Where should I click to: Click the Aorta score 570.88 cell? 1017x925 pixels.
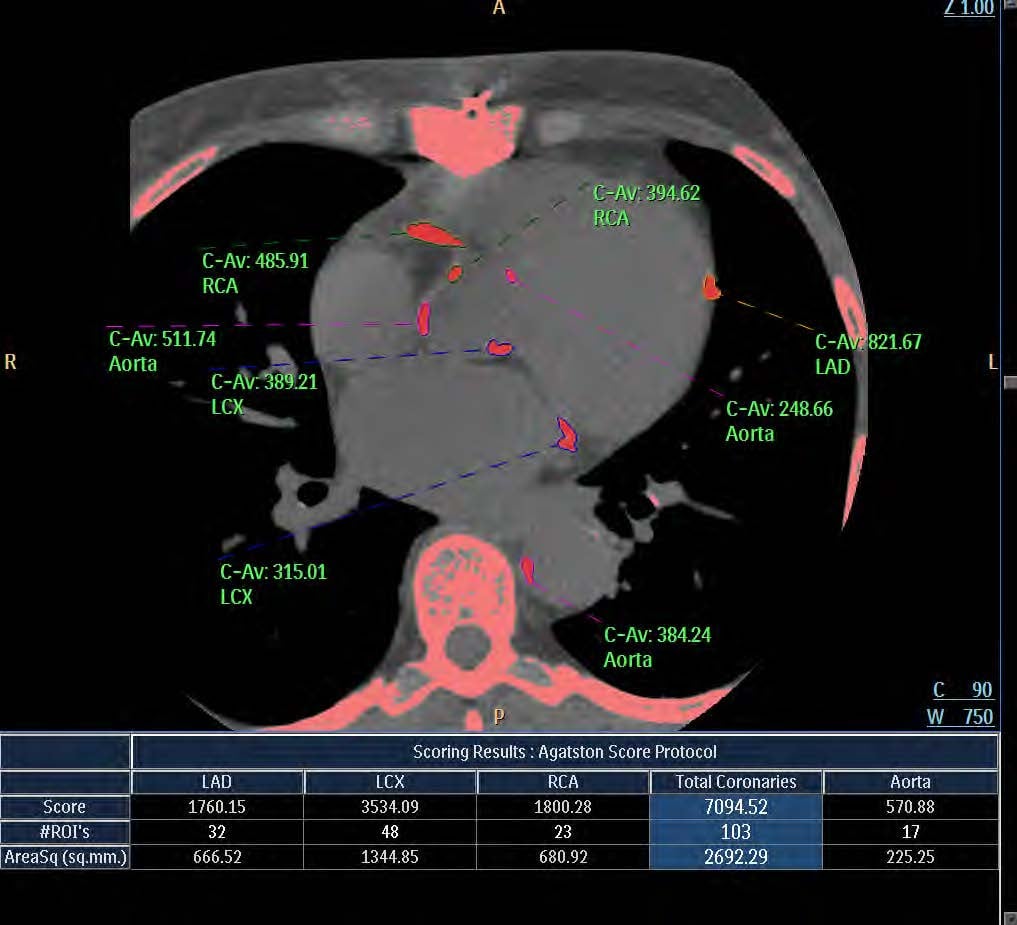[x=910, y=807]
